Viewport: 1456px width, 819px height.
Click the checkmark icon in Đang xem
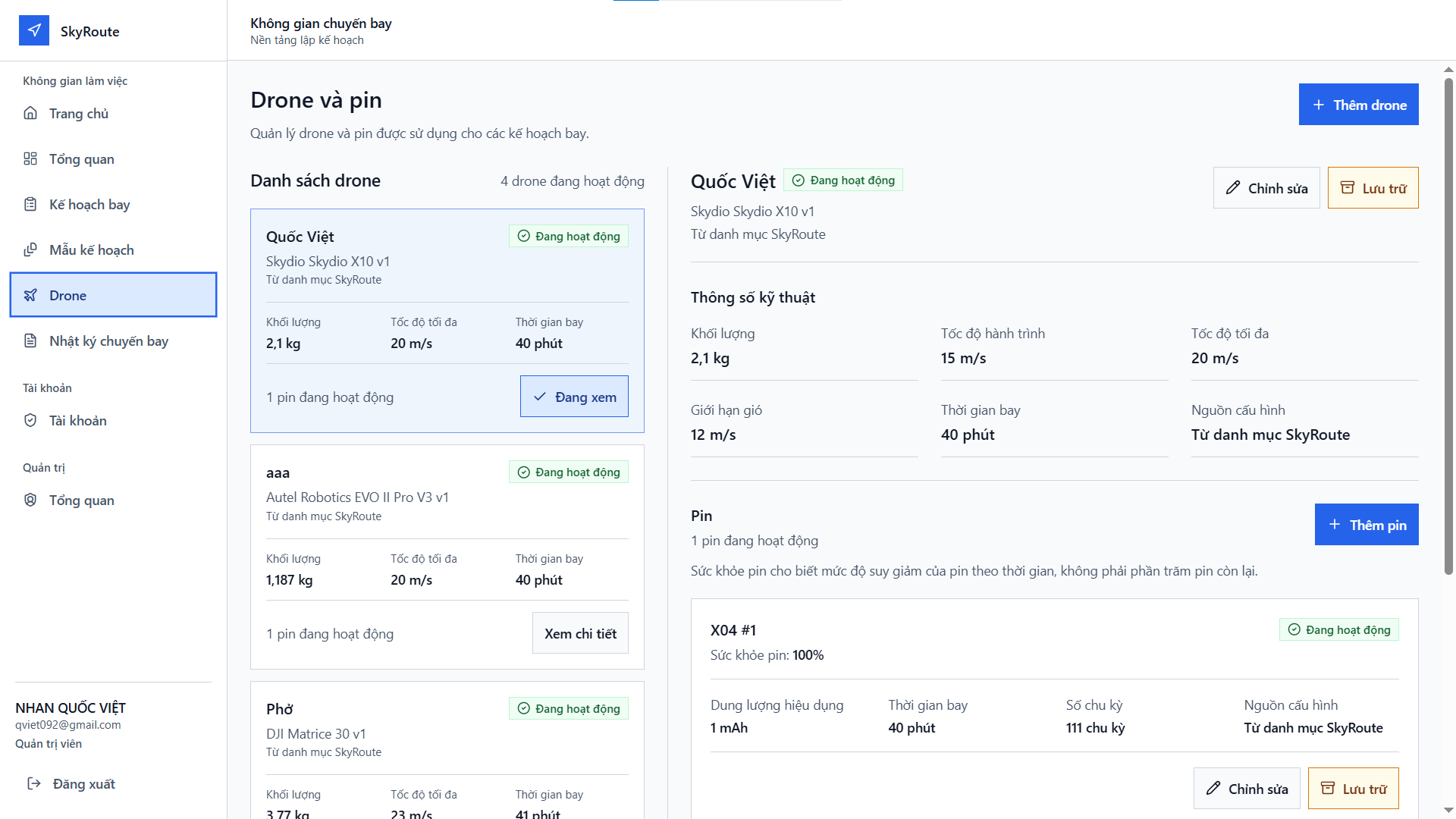point(540,397)
